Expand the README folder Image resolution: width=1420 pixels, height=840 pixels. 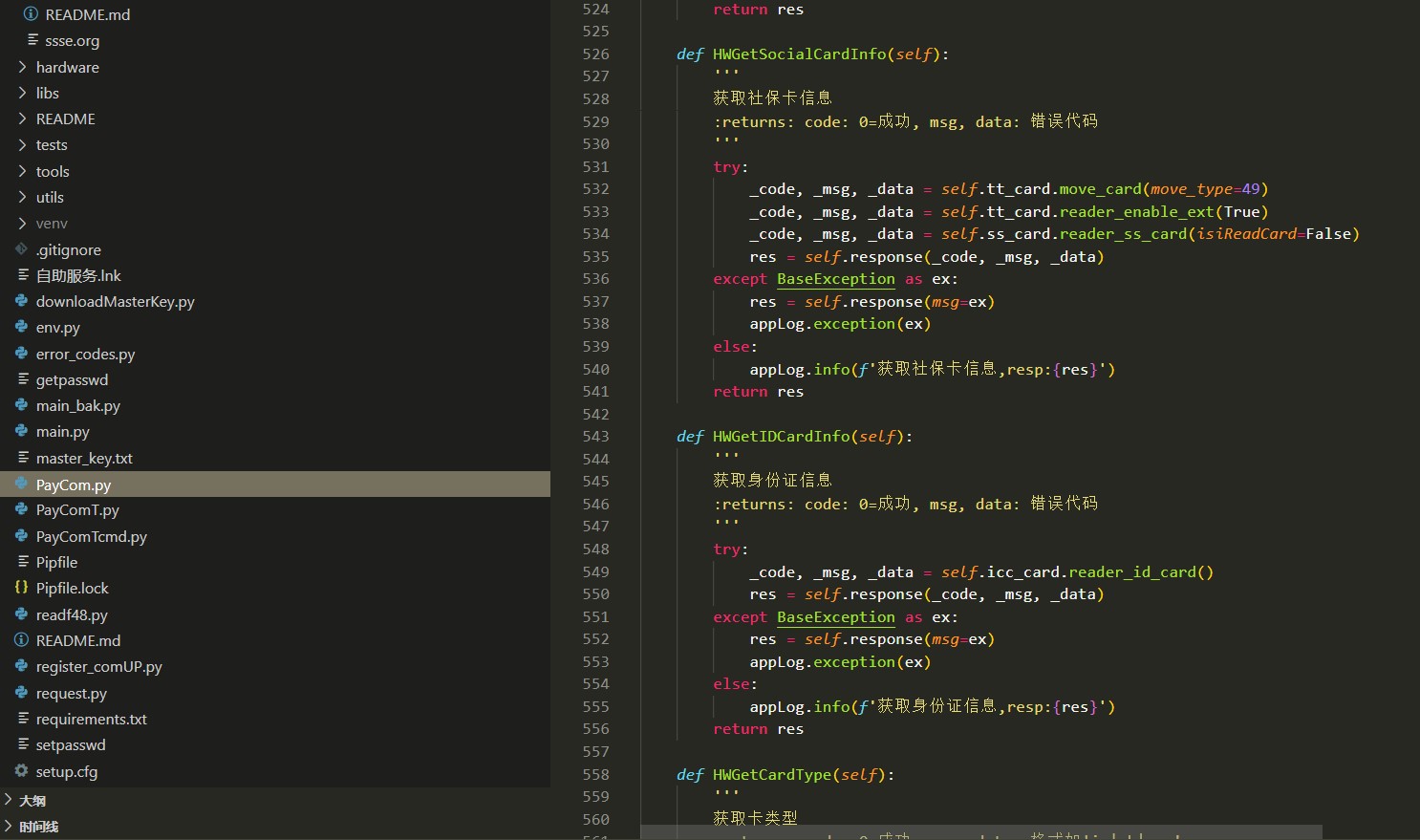point(22,118)
